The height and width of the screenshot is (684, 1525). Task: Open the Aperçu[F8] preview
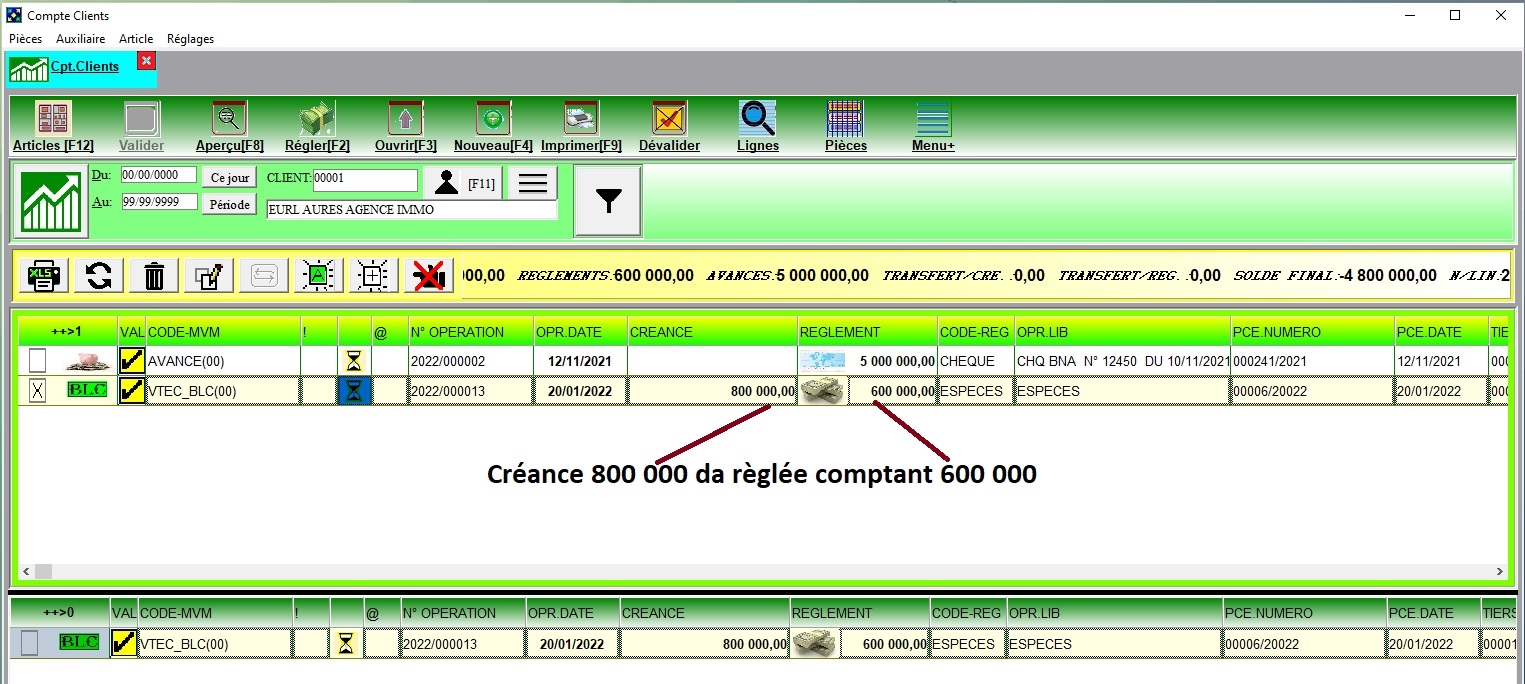pyautogui.click(x=228, y=120)
